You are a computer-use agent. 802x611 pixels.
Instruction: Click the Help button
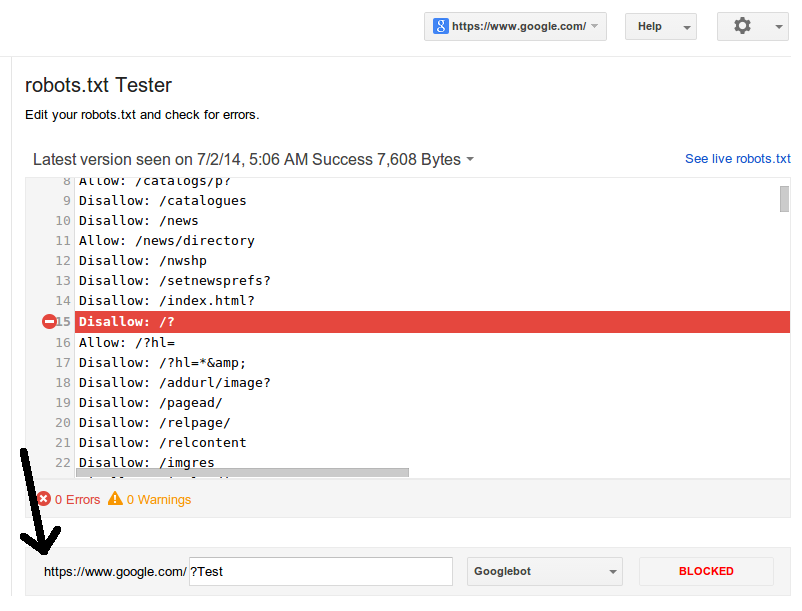click(650, 27)
